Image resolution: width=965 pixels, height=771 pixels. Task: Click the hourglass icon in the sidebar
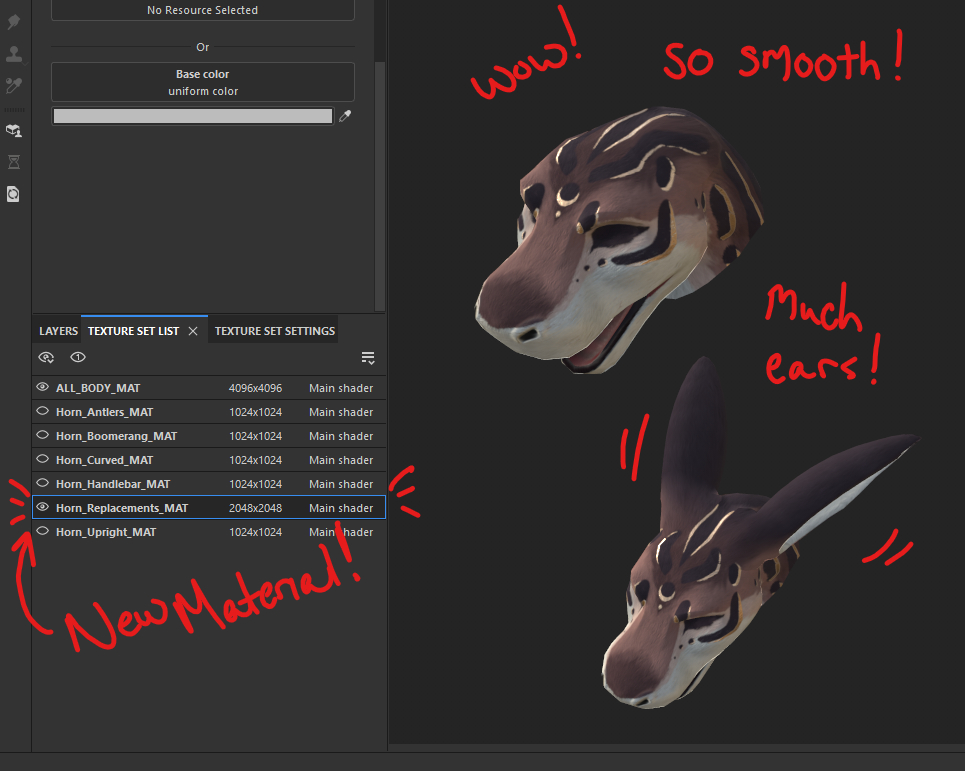pos(14,162)
